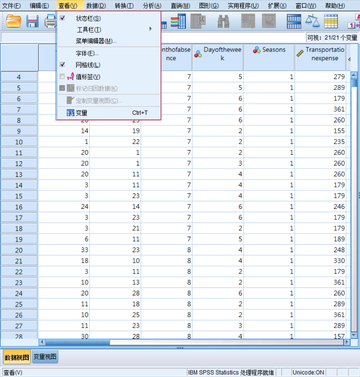The width and height of the screenshot is (360, 377).
Task: Click the Weight Cases scales icon
Action: (312, 22)
